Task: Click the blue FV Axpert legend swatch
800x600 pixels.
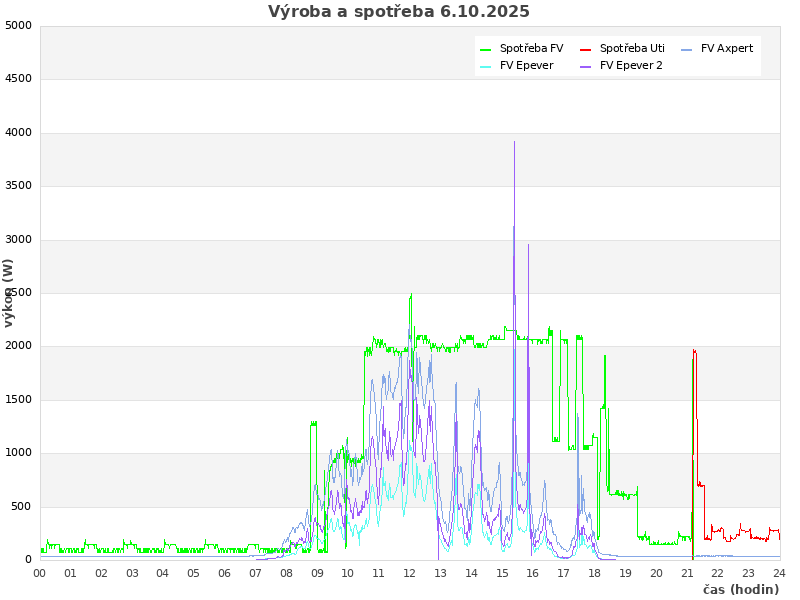Action: coord(687,49)
